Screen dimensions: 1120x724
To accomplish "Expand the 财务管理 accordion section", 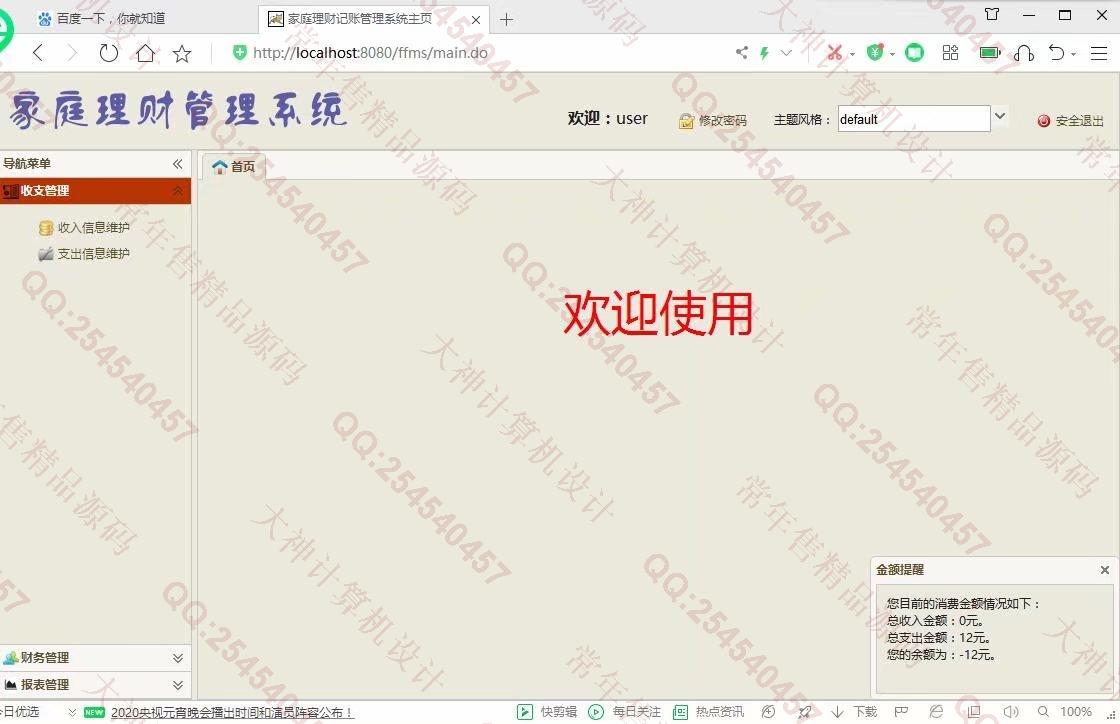I will [x=178, y=658].
